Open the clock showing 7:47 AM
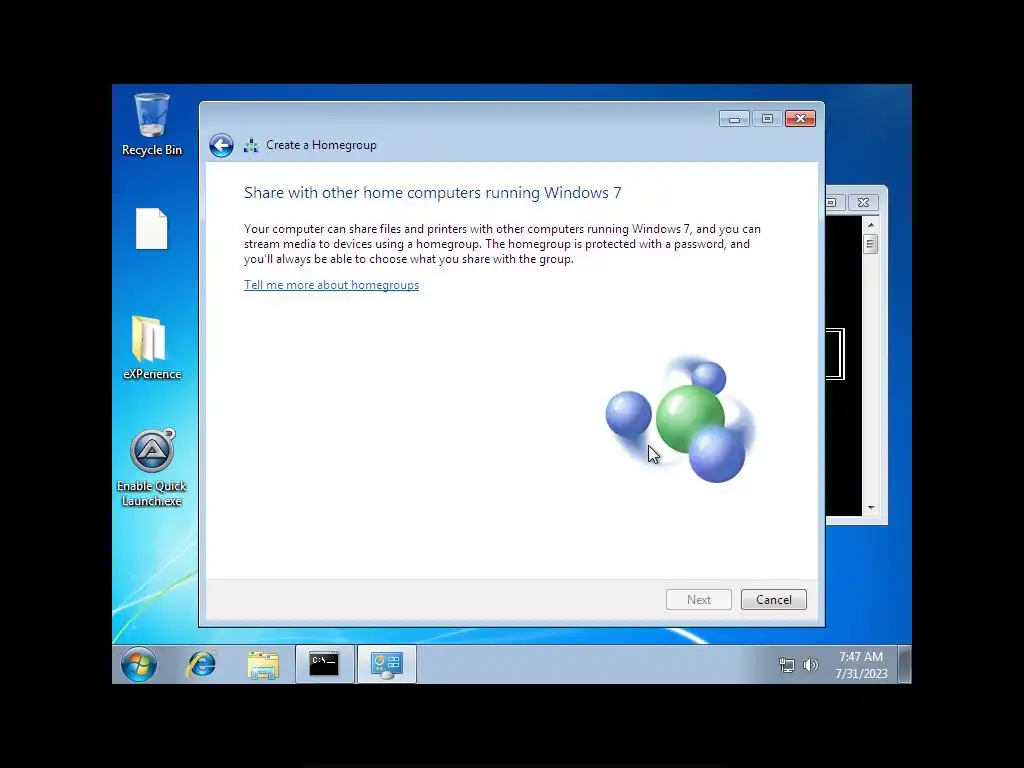Screen dimensions: 1024x768 point(861,665)
